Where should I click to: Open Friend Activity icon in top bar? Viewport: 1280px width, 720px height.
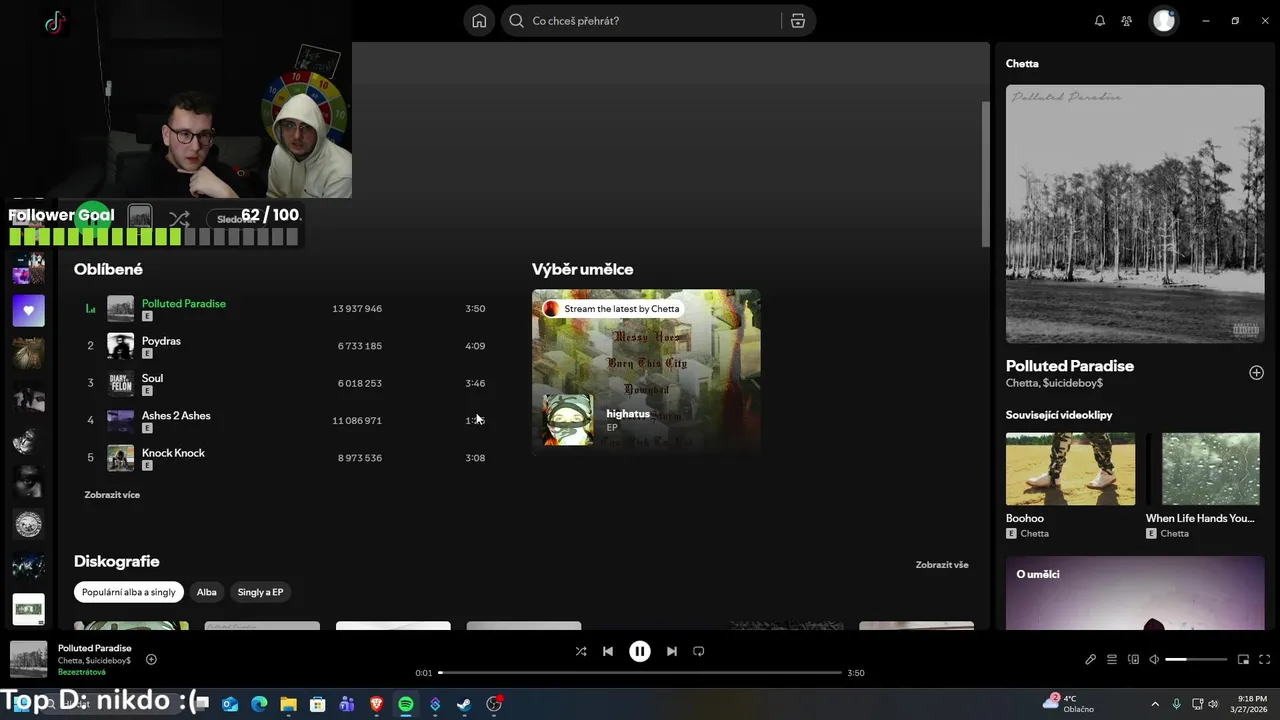point(1127,21)
